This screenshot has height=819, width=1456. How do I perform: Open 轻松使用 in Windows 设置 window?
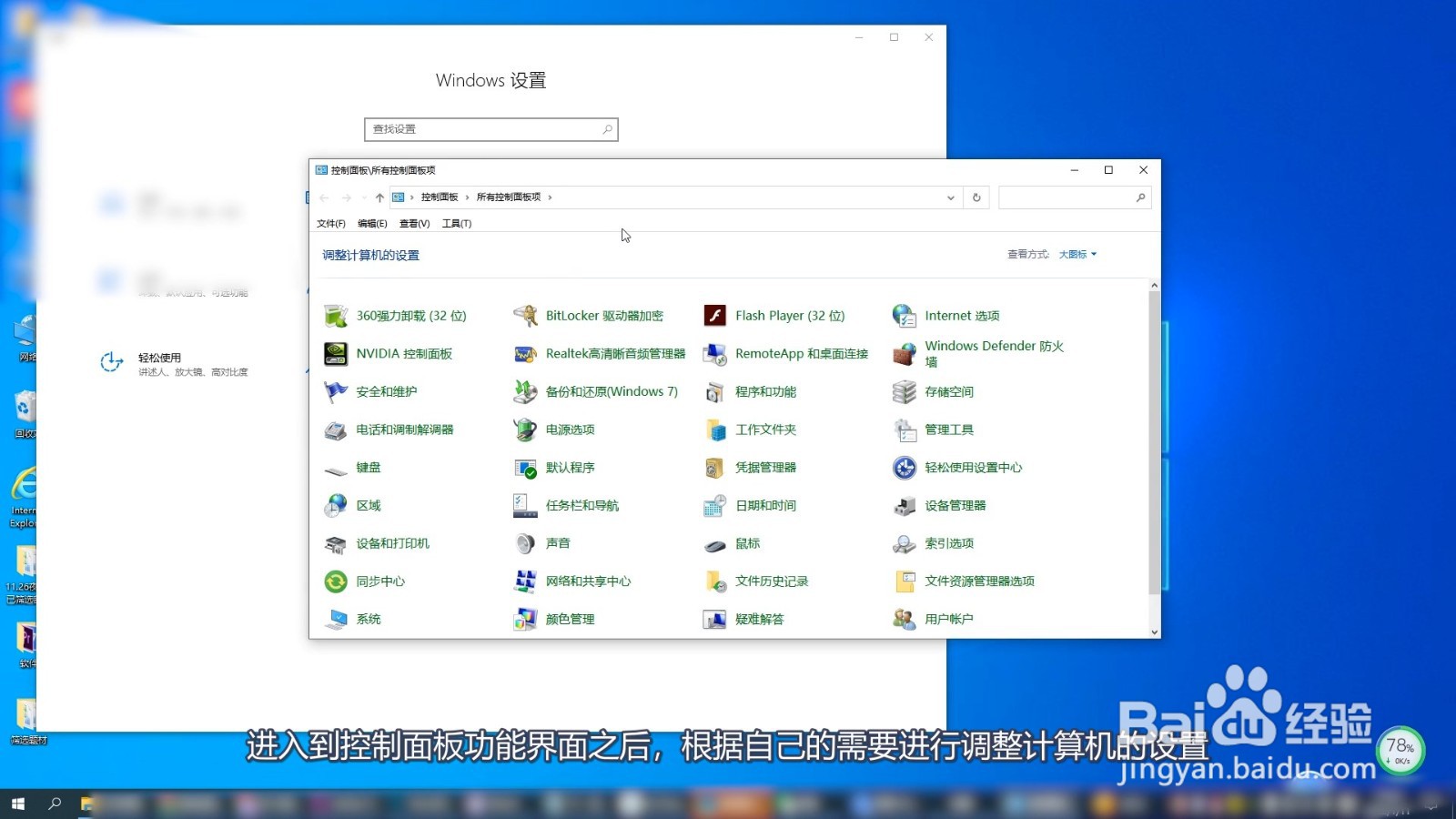point(173,364)
